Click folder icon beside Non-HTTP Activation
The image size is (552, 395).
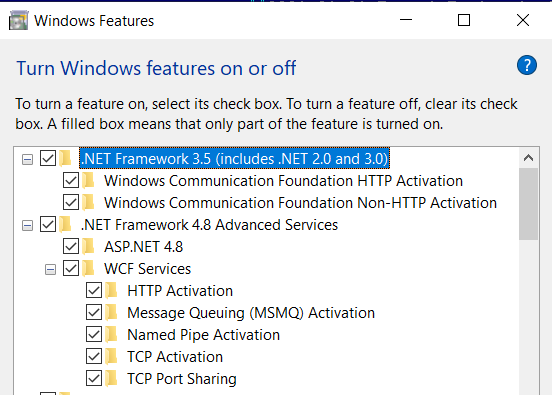pyautogui.click(x=88, y=203)
